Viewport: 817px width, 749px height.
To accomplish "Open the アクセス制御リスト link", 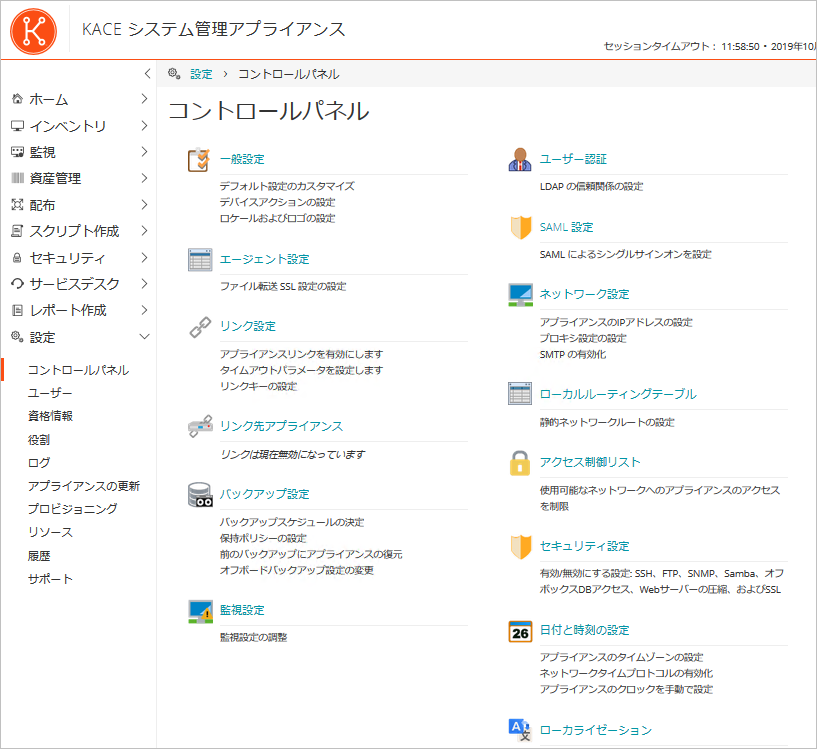I will coord(590,462).
